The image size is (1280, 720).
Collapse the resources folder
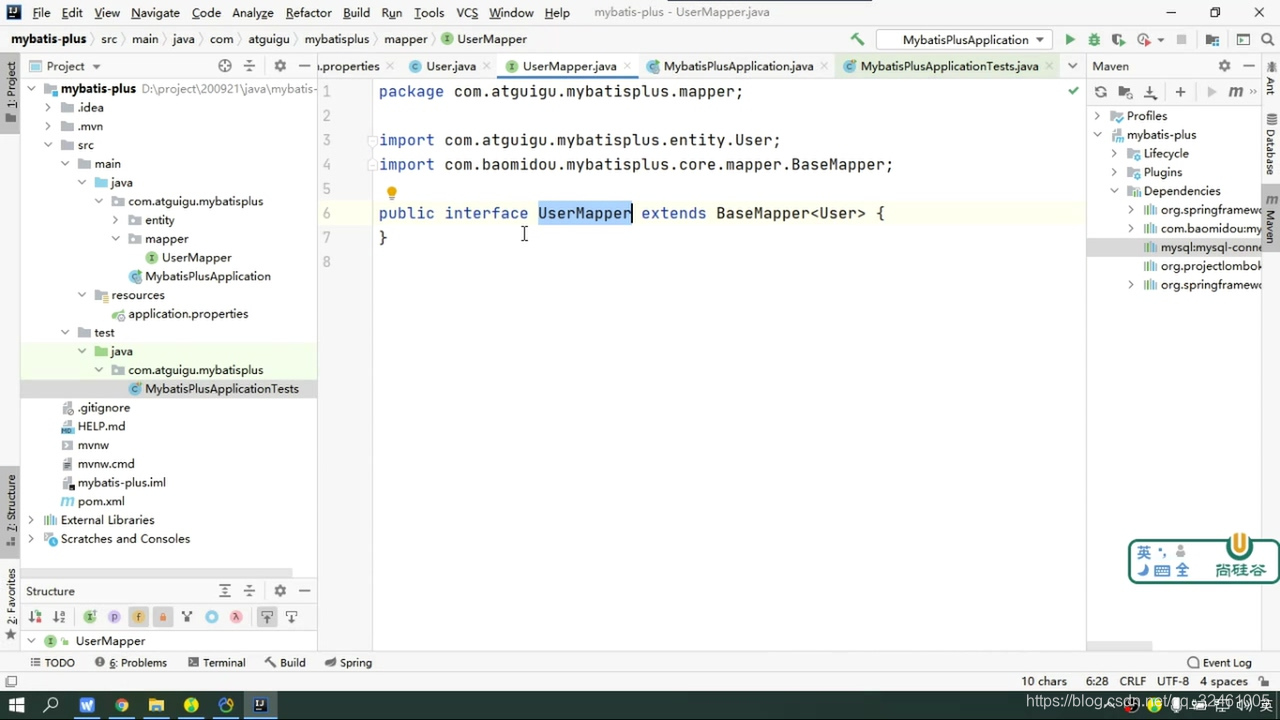click(82, 295)
